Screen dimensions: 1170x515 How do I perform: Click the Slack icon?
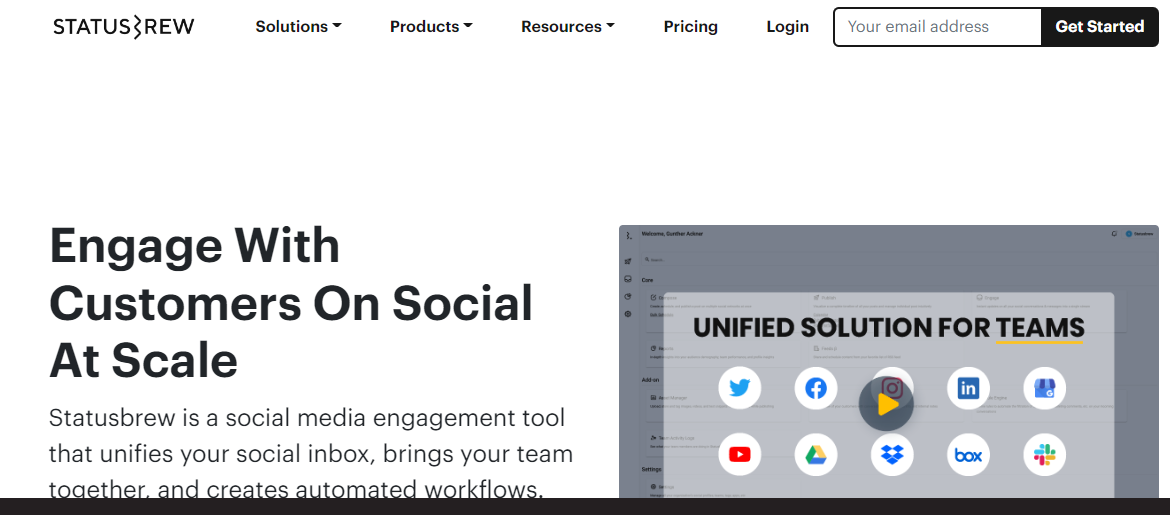tap(1044, 454)
